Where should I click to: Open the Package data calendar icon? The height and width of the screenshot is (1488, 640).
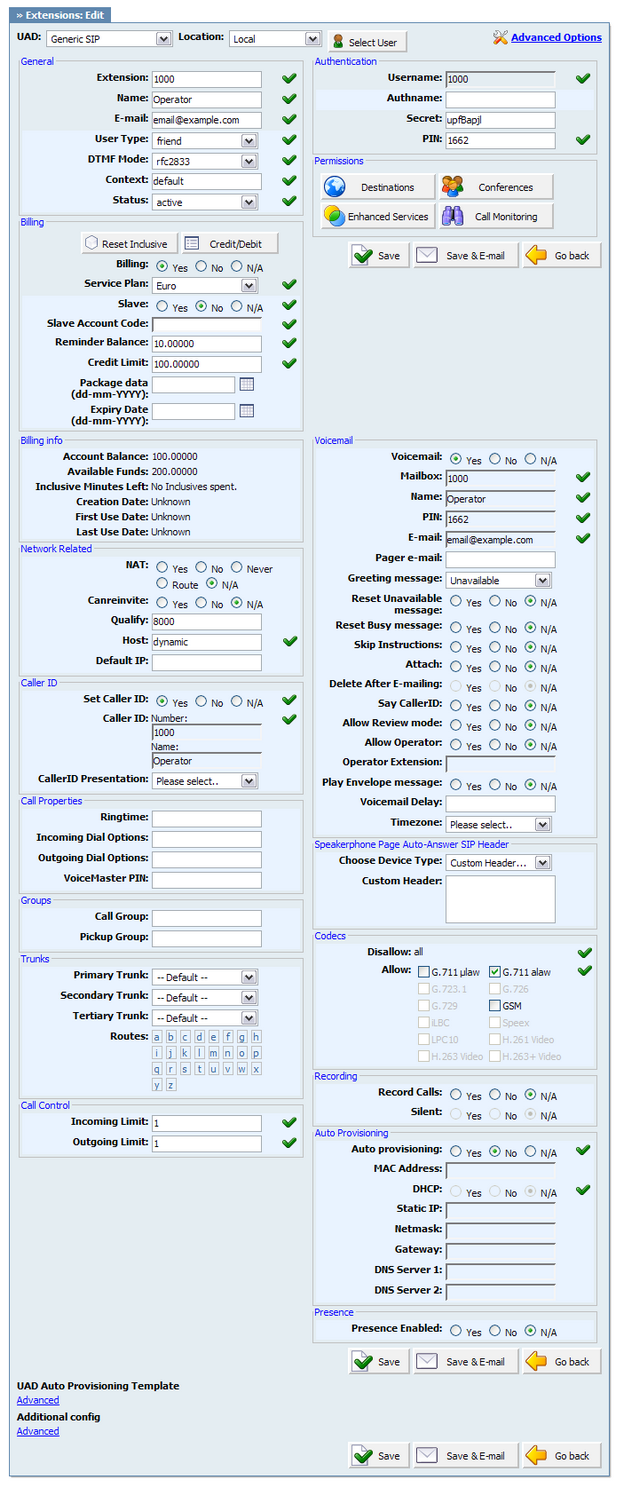tap(247, 384)
